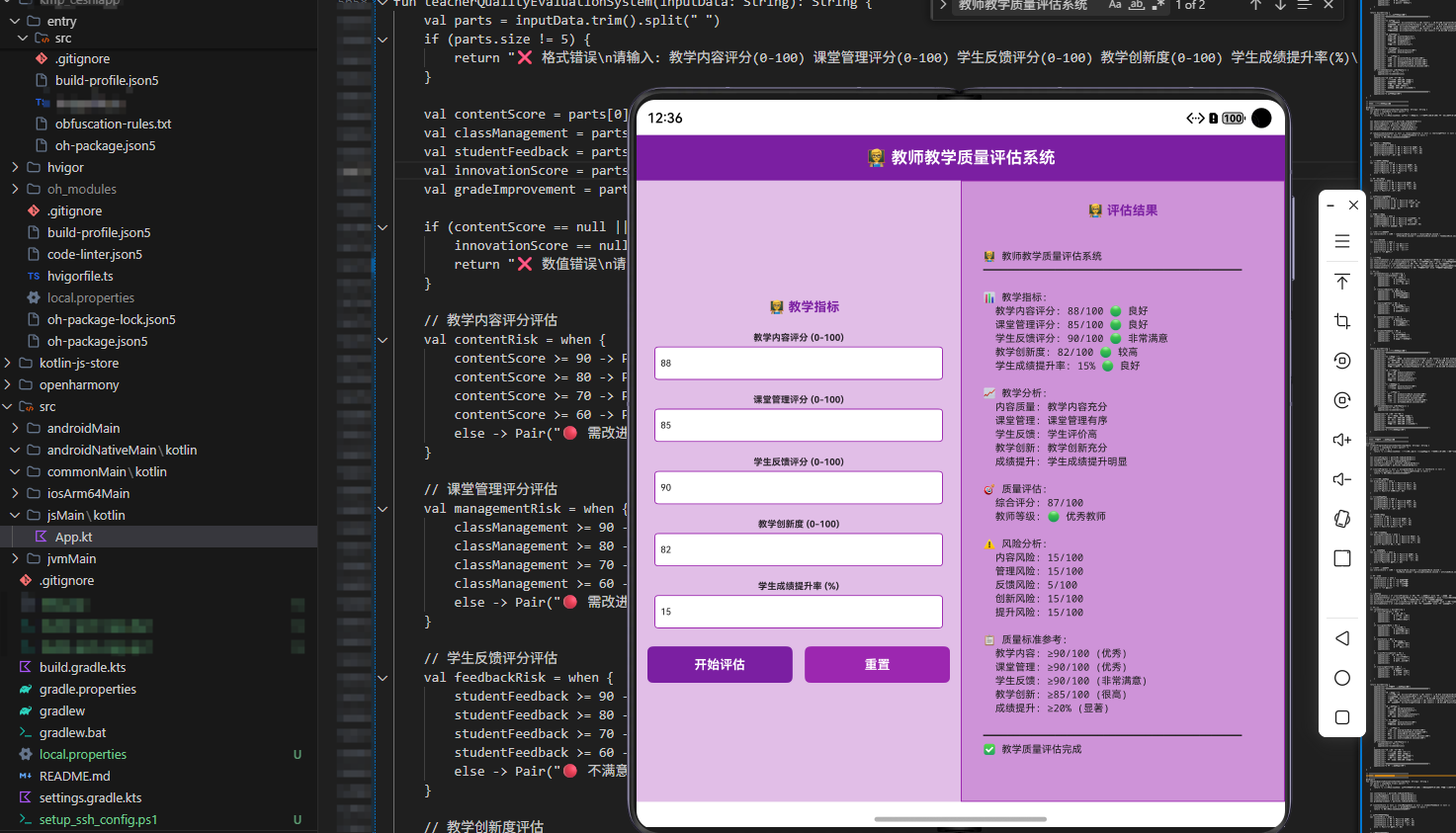Screen dimensions: 1456x833
Task: Open the hamburger menu on the device toolbar
Action: pyautogui.click(x=1341, y=240)
